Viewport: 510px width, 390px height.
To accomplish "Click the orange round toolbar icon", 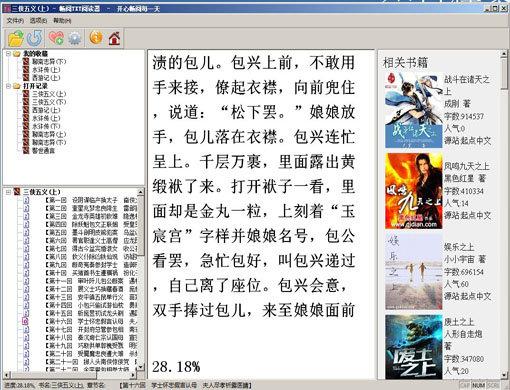I will click(96, 37).
